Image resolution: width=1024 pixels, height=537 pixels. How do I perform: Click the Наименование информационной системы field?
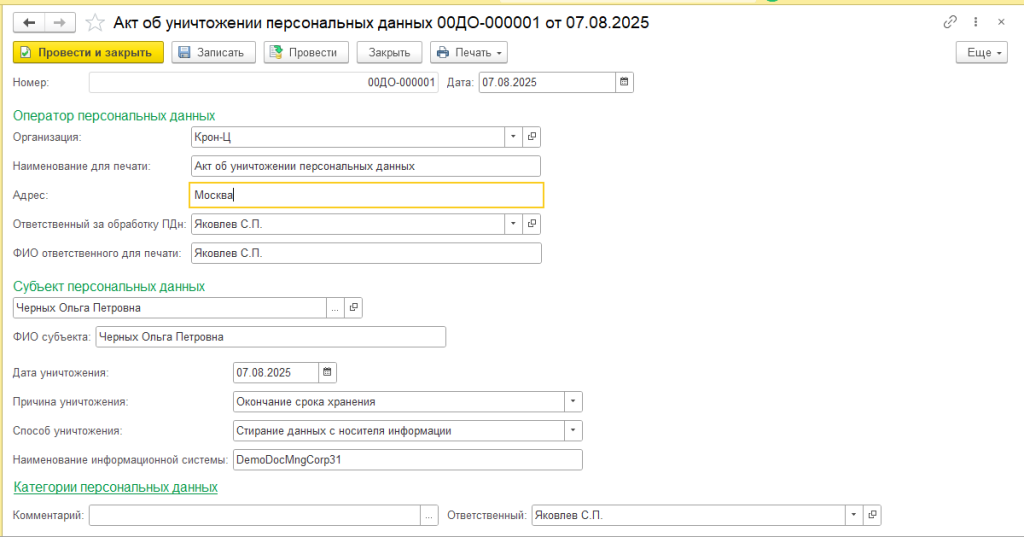tap(406, 460)
